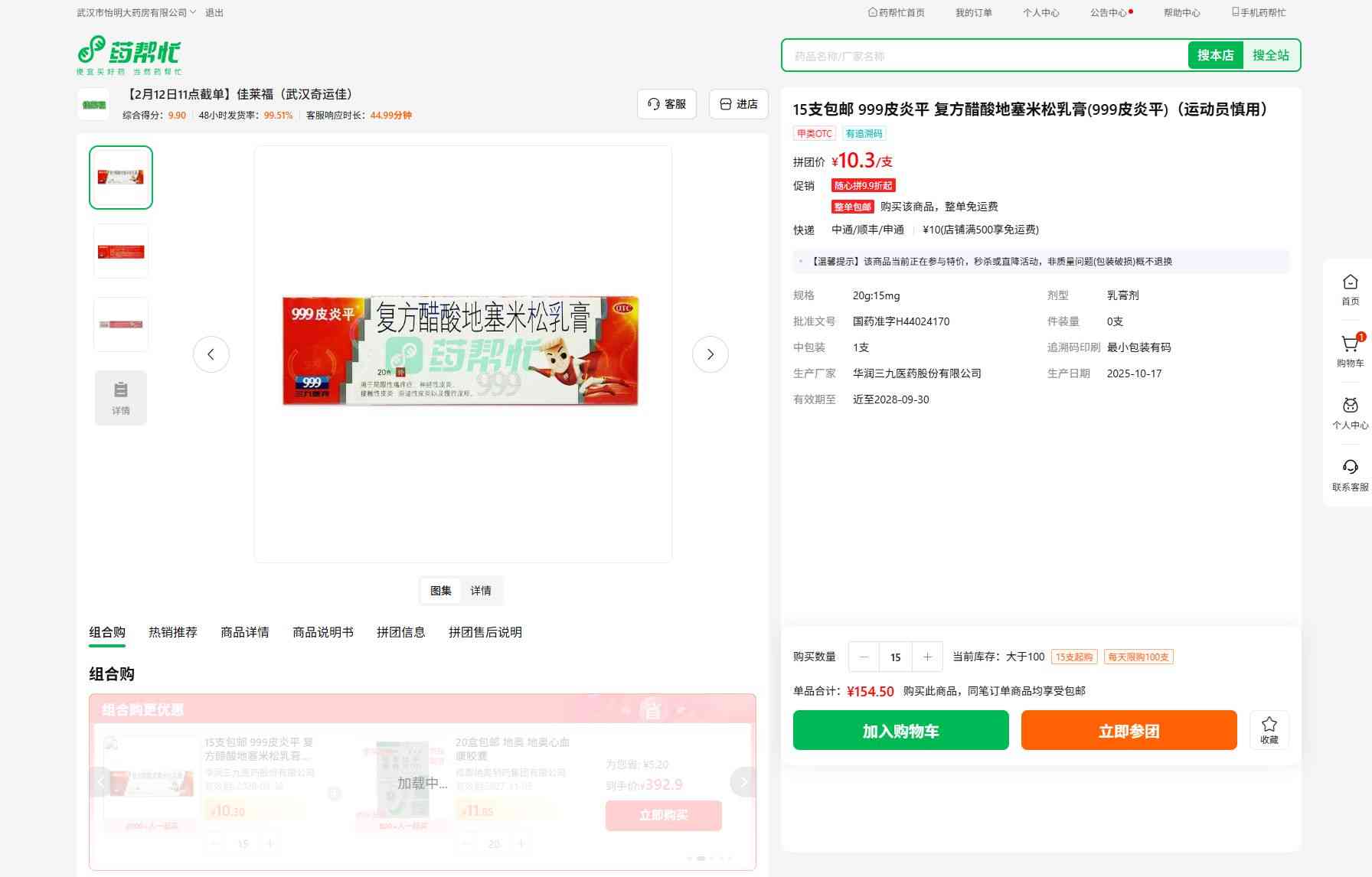Select the second product thumbnail
This screenshot has width=1372, height=877.
(121, 252)
